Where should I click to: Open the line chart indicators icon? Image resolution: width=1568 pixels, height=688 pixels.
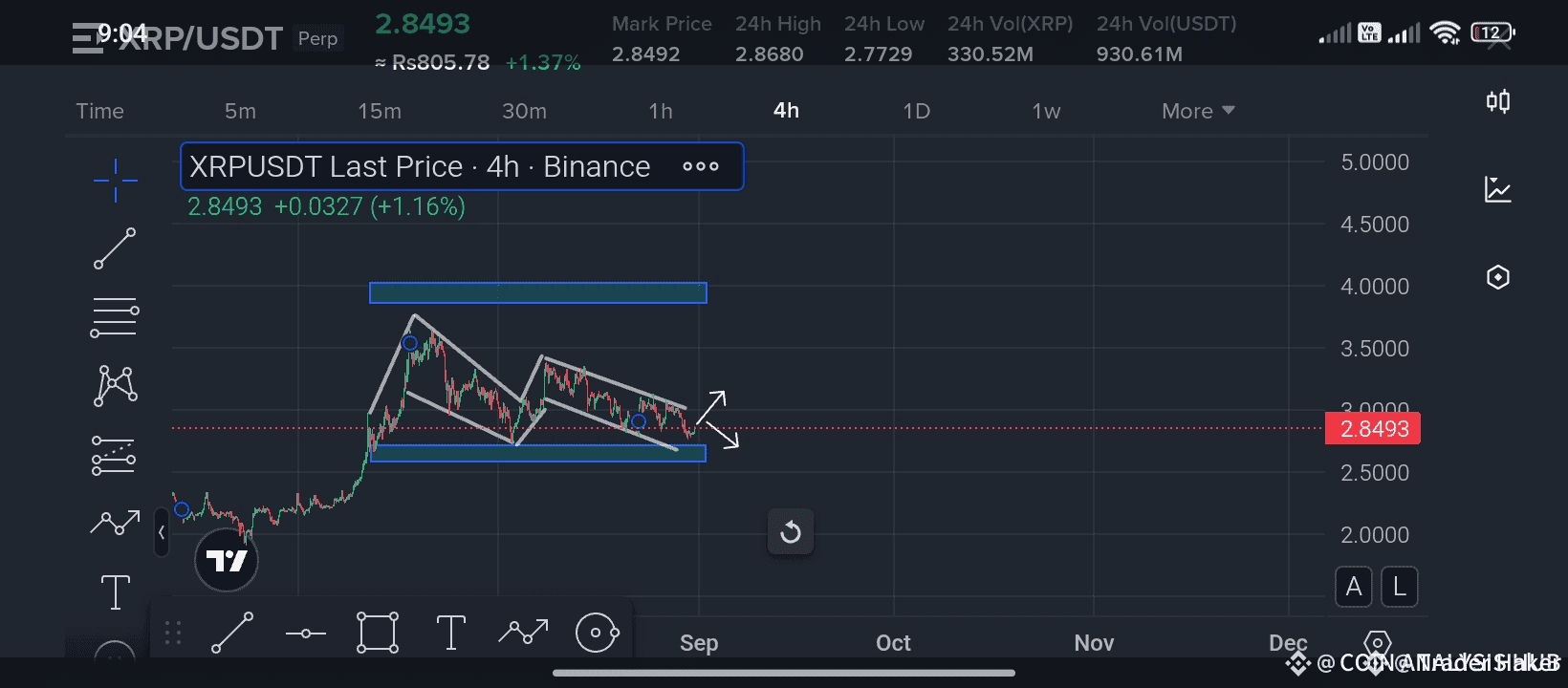[x=1498, y=189]
